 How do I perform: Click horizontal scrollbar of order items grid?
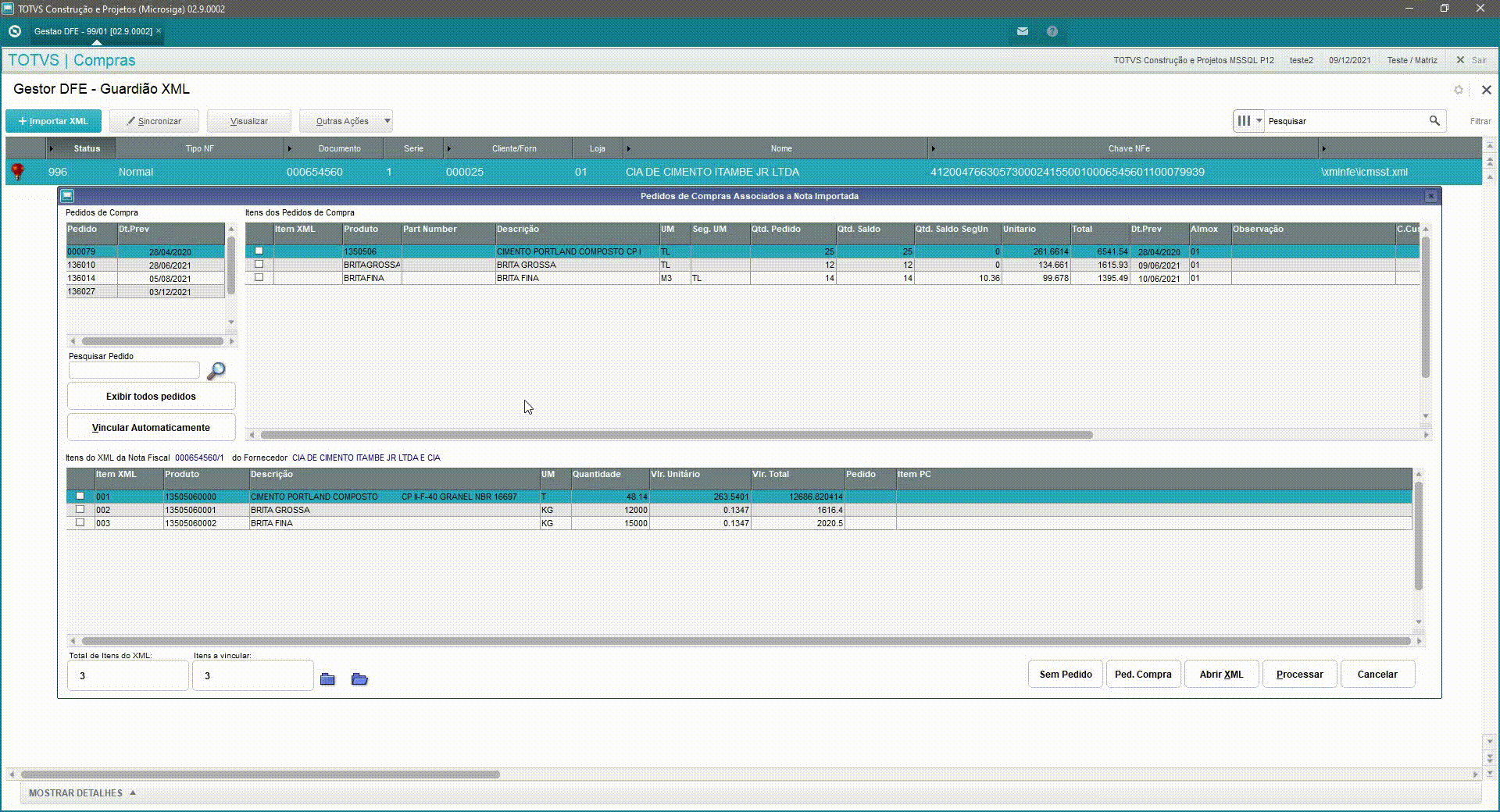(x=677, y=435)
